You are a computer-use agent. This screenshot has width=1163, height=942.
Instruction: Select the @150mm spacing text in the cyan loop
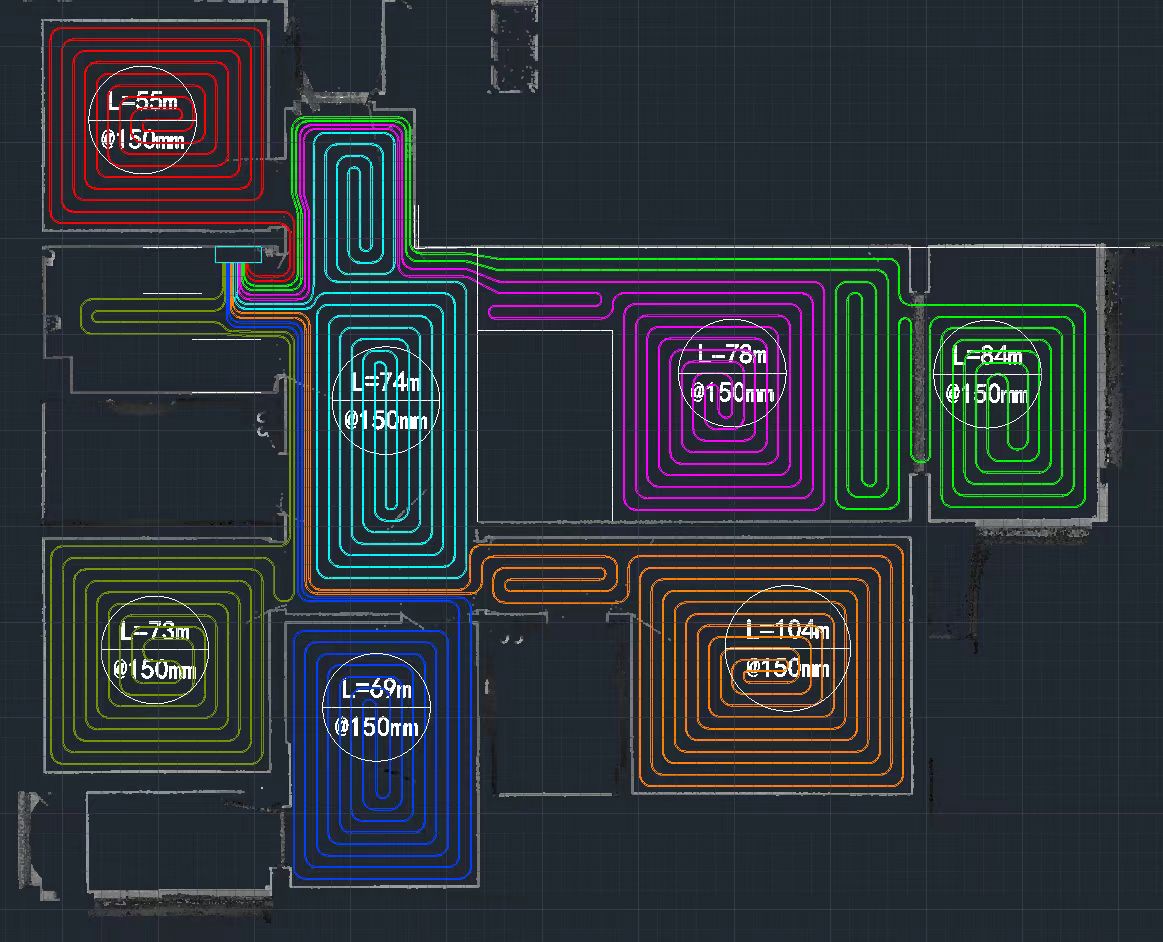coord(385,420)
